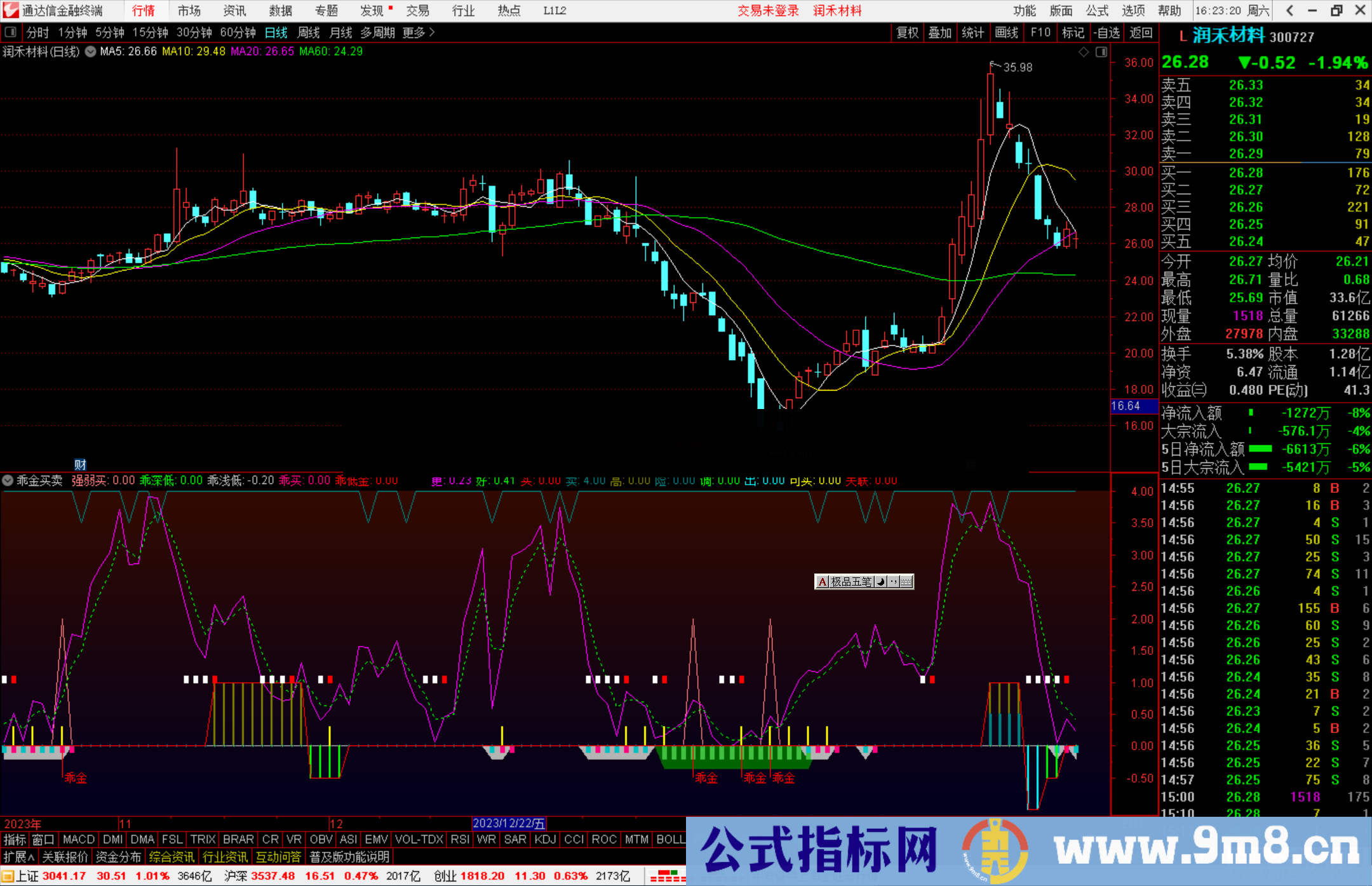Open the soft keyboard icon in IME bar
The image size is (1372, 886).
[x=906, y=581]
